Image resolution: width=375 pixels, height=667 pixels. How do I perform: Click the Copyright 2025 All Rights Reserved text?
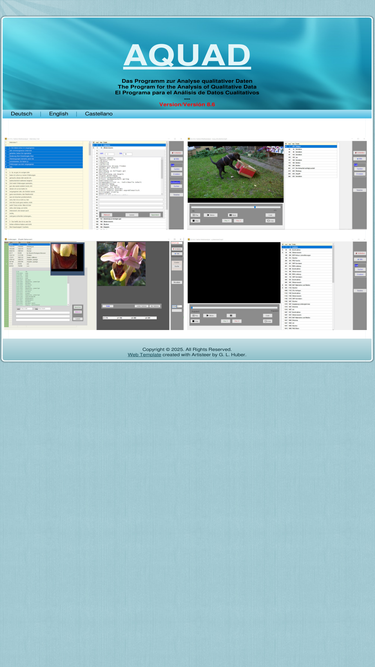(x=187, y=349)
